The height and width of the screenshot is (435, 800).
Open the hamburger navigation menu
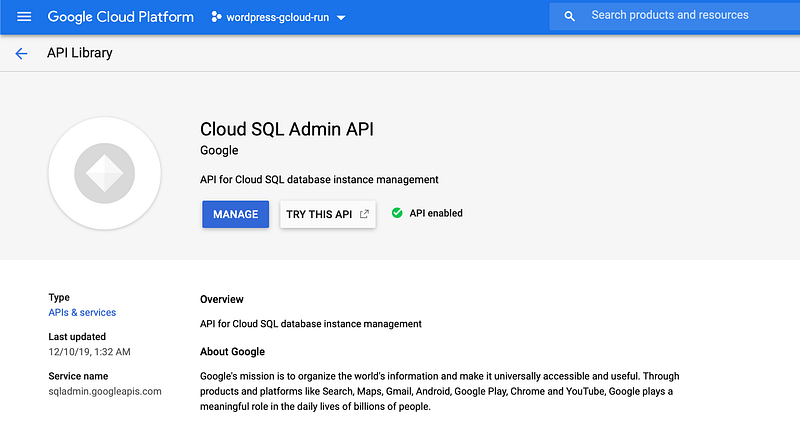point(24,17)
